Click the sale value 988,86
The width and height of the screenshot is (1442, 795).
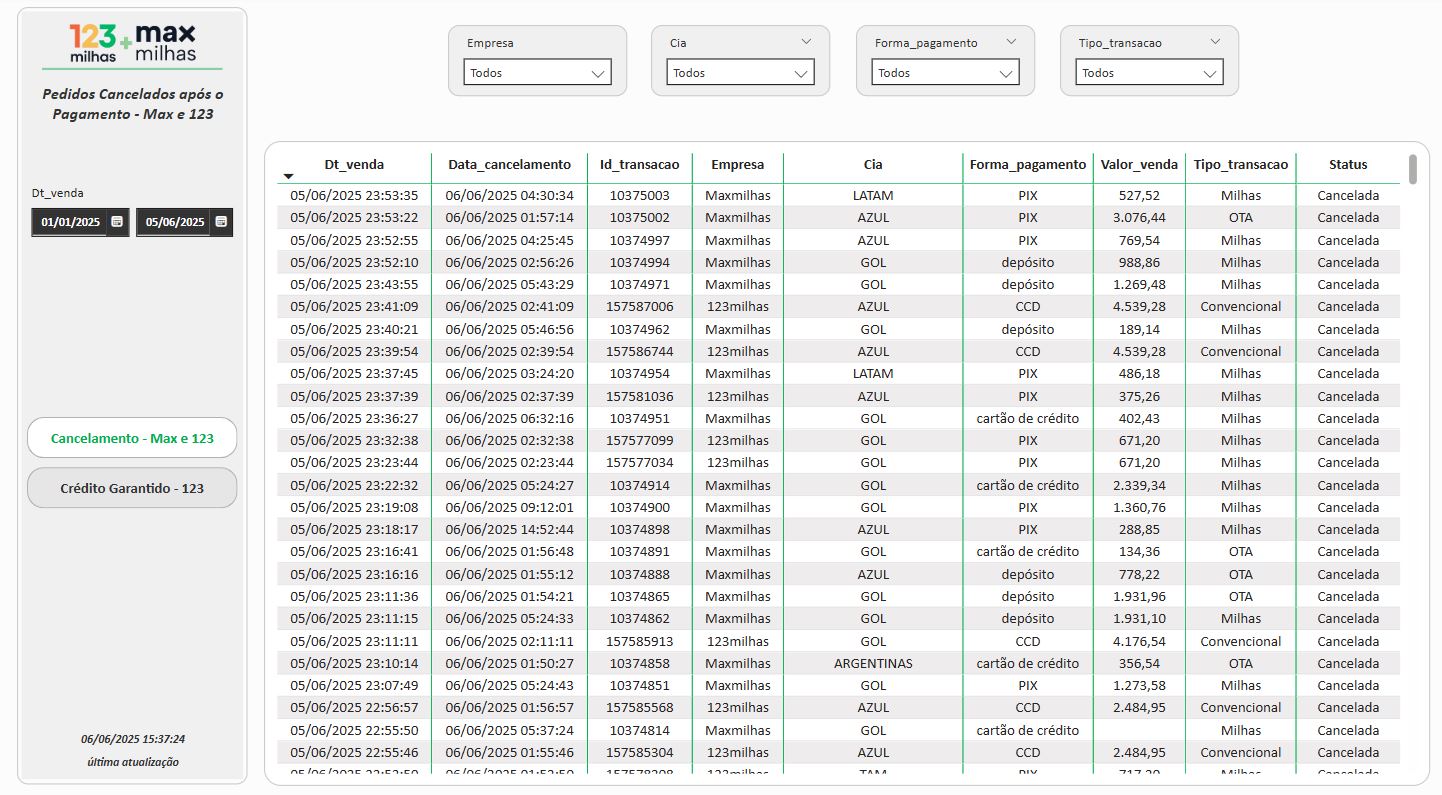pyautogui.click(x=1139, y=262)
